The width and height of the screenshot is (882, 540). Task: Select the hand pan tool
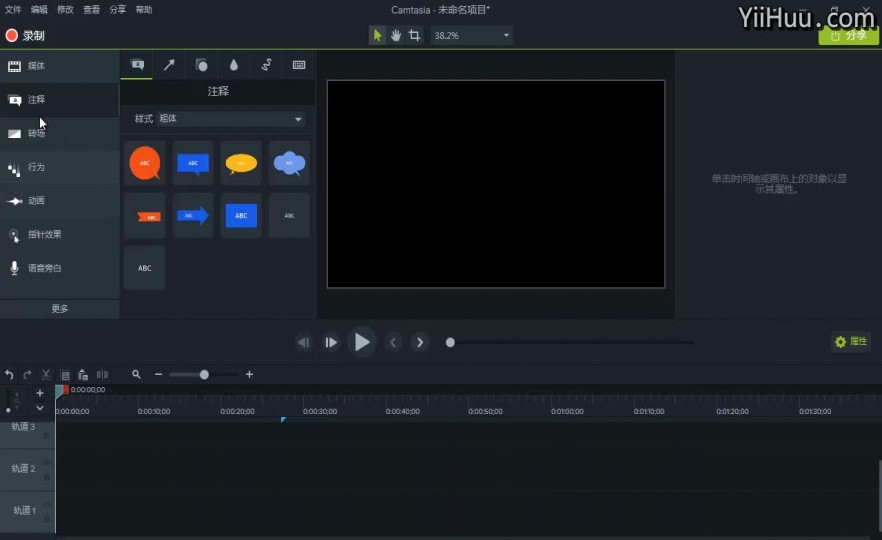(x=396, y=35)
